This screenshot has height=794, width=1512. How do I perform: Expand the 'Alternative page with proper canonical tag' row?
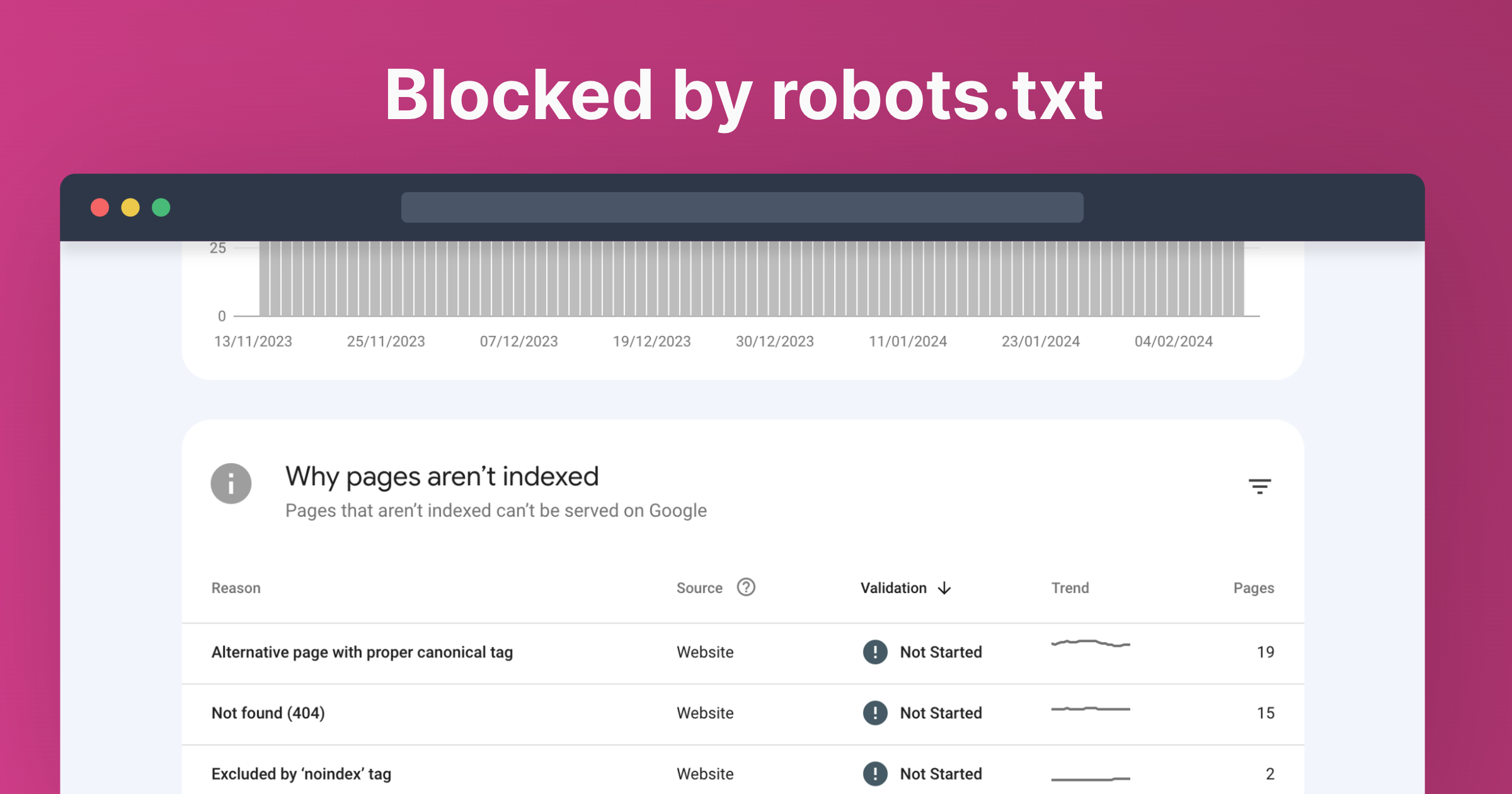pyautogui.click(x=362, y=652)
